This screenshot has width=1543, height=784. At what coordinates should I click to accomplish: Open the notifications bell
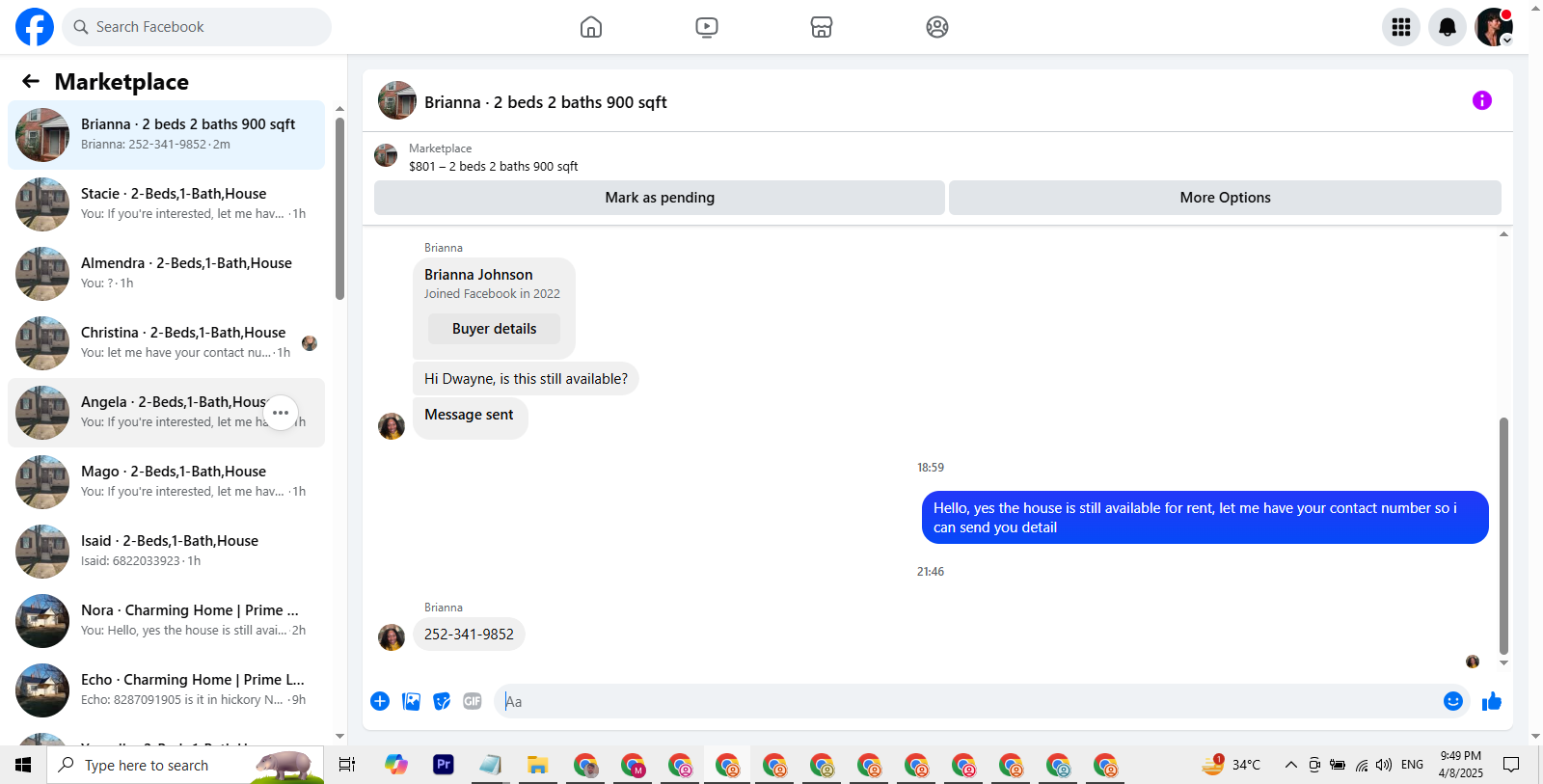click(1448, 27)
